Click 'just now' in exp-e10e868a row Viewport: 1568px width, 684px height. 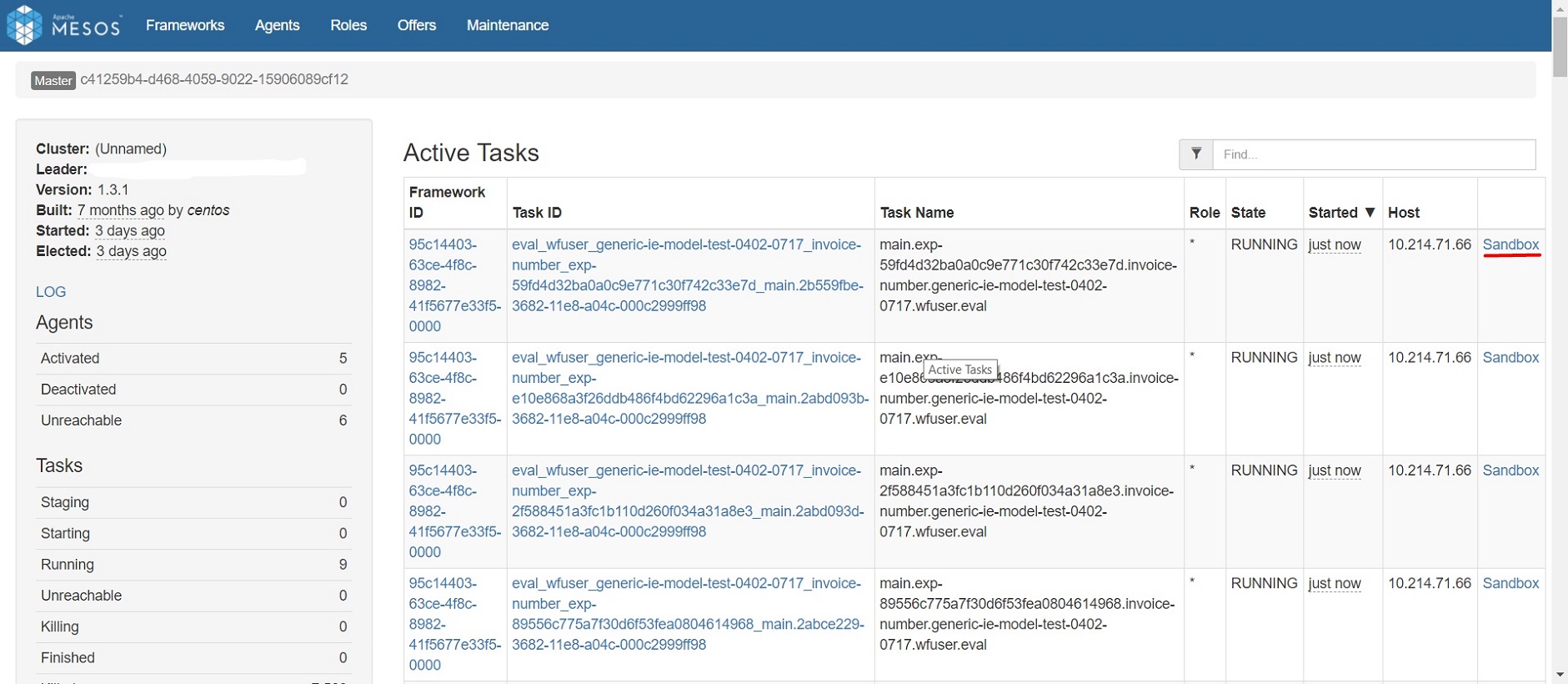(1335, 357)
